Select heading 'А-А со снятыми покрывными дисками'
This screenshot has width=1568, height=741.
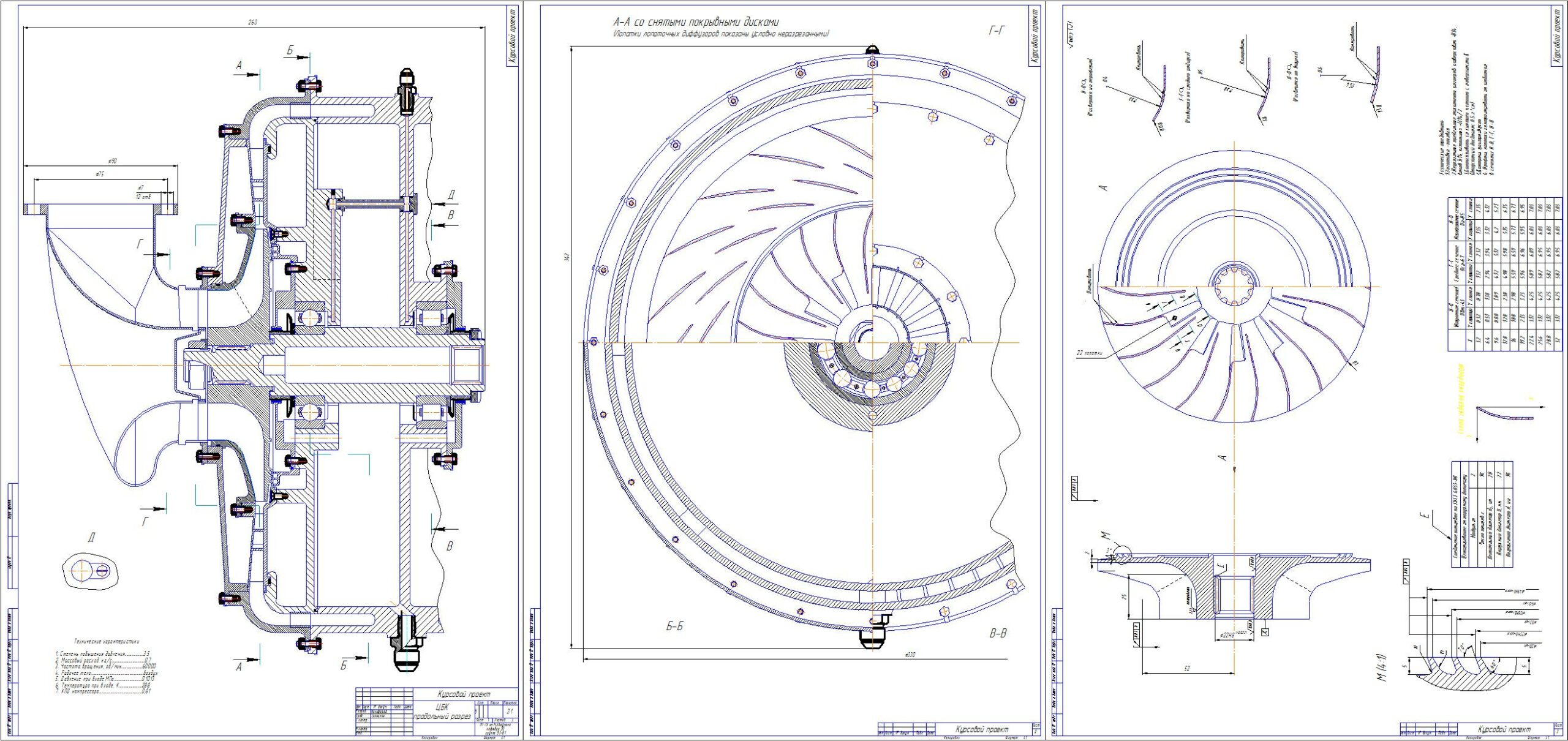point(696,22)
